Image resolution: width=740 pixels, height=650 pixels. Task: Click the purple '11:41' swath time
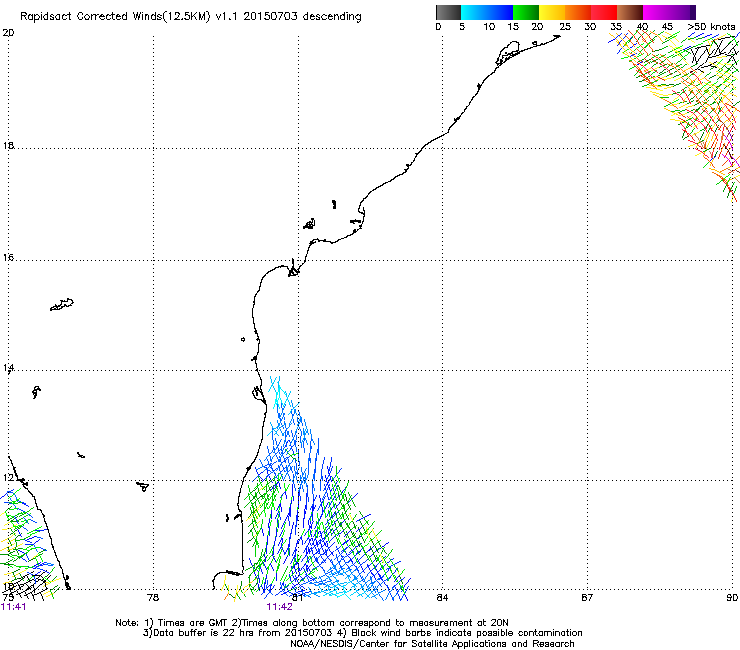14,607
